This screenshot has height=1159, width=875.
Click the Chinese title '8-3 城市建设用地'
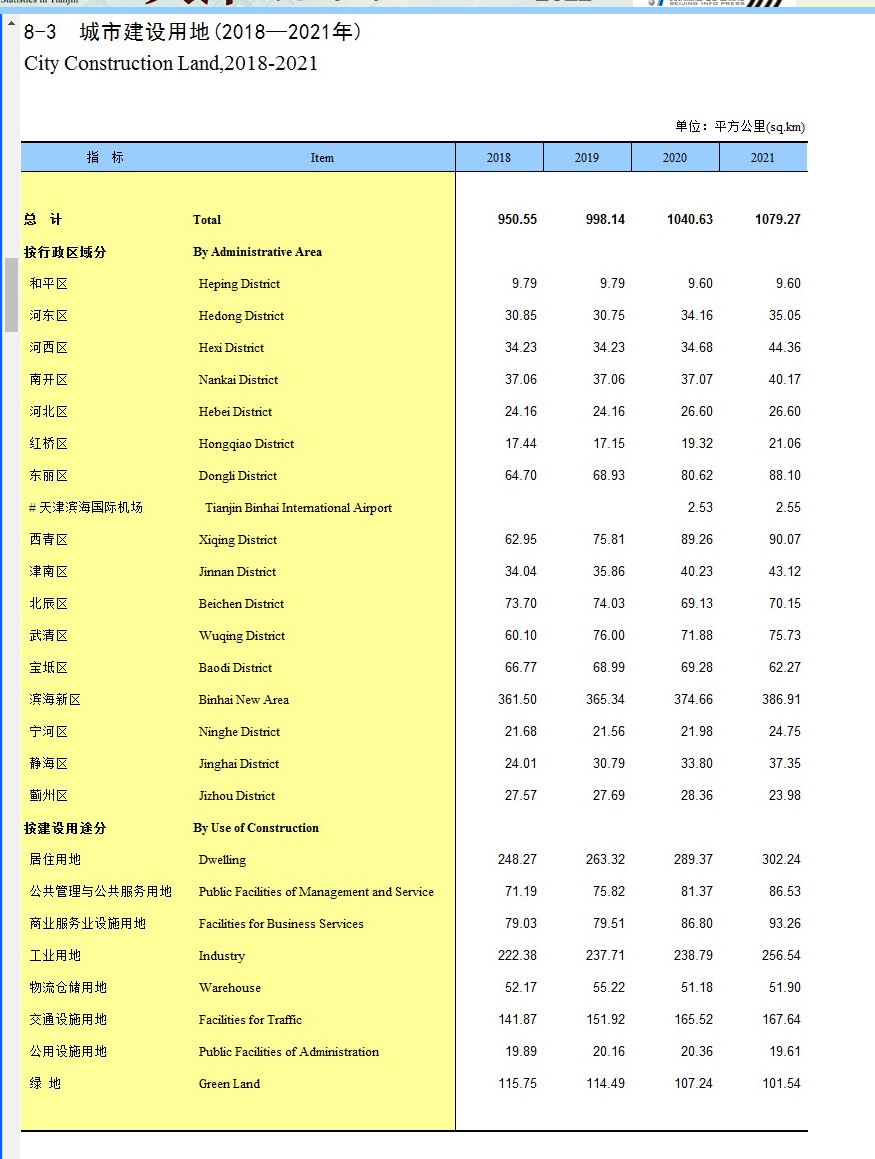click(x=116, y=32)
